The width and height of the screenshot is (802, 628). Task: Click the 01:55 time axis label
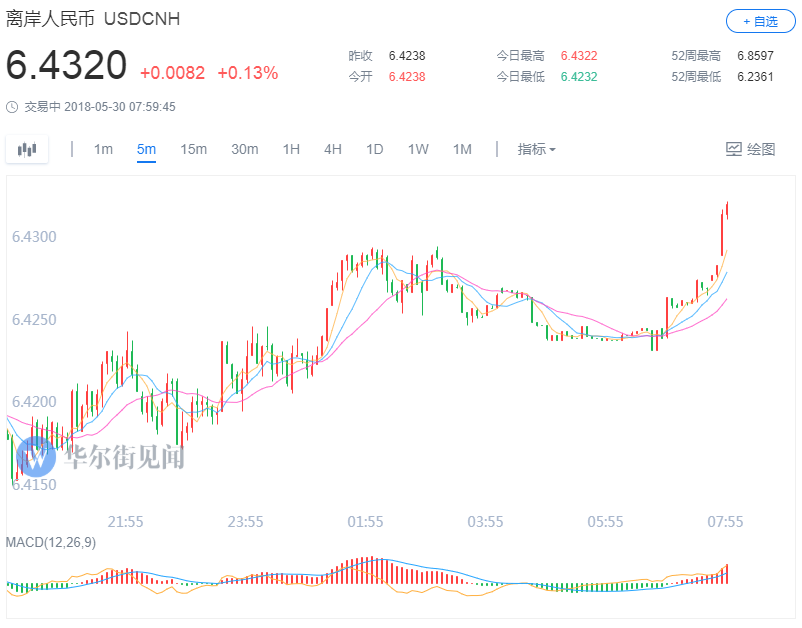tap(365, 522)
